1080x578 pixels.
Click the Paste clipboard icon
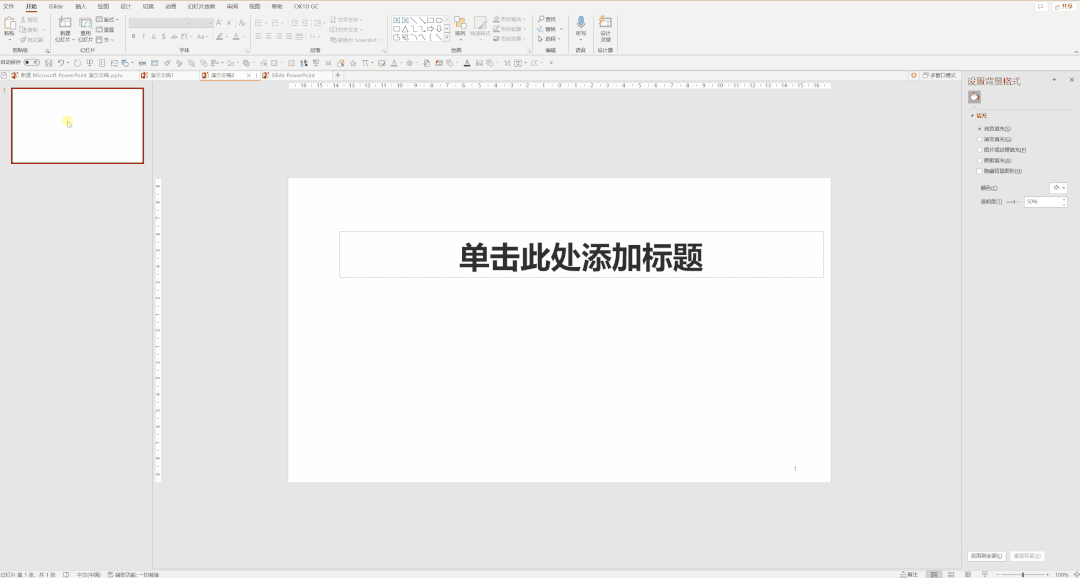tap(10, 23)
